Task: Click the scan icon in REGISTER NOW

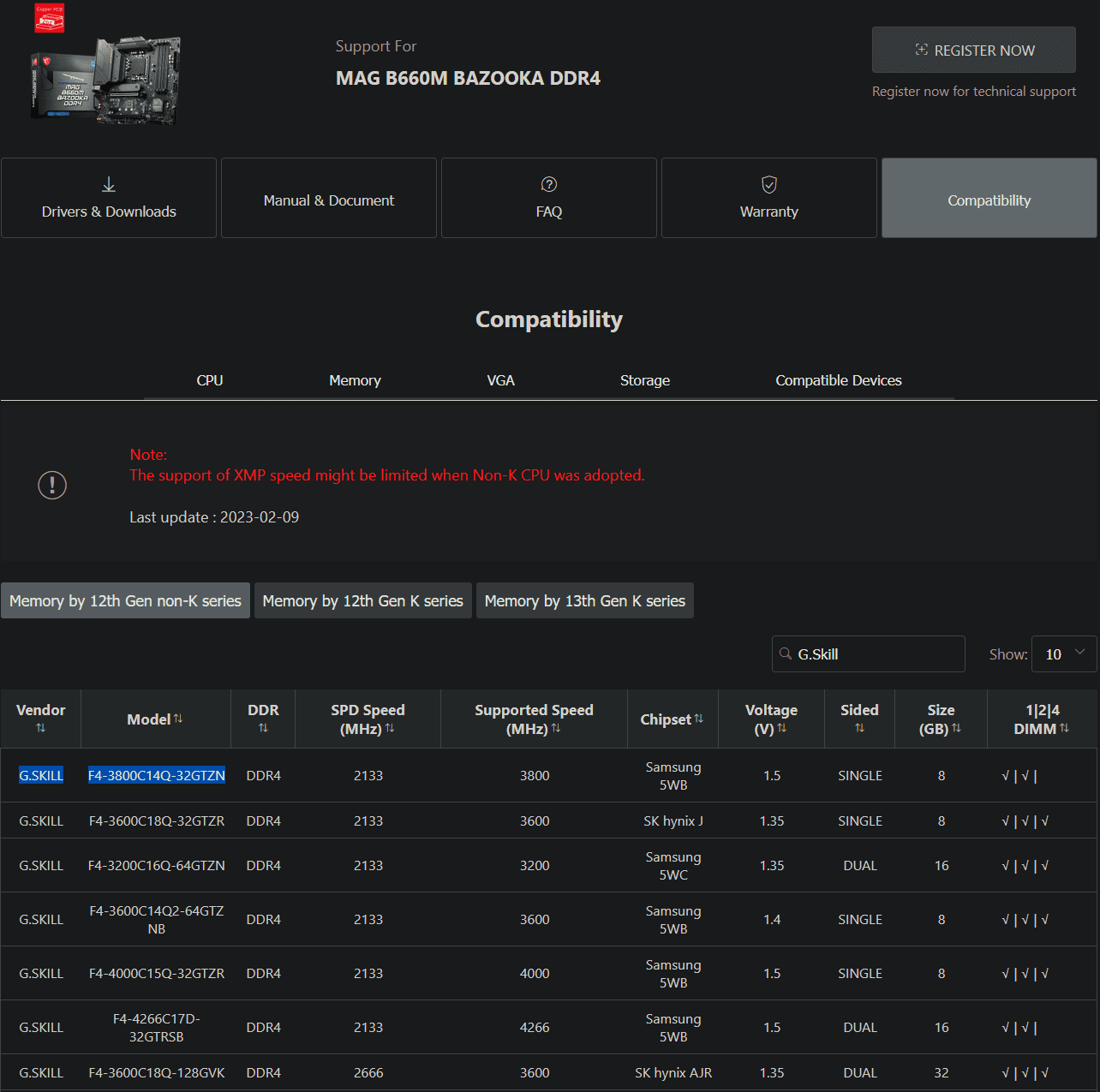Action: click(922, 50)
